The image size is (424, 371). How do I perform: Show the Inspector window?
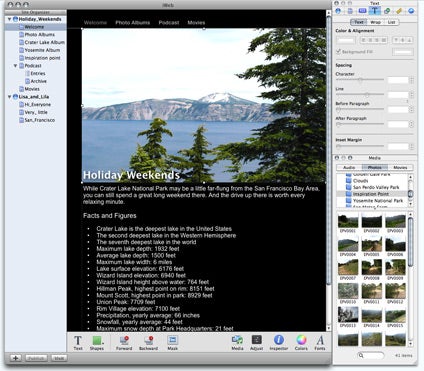tap(279, 343)
